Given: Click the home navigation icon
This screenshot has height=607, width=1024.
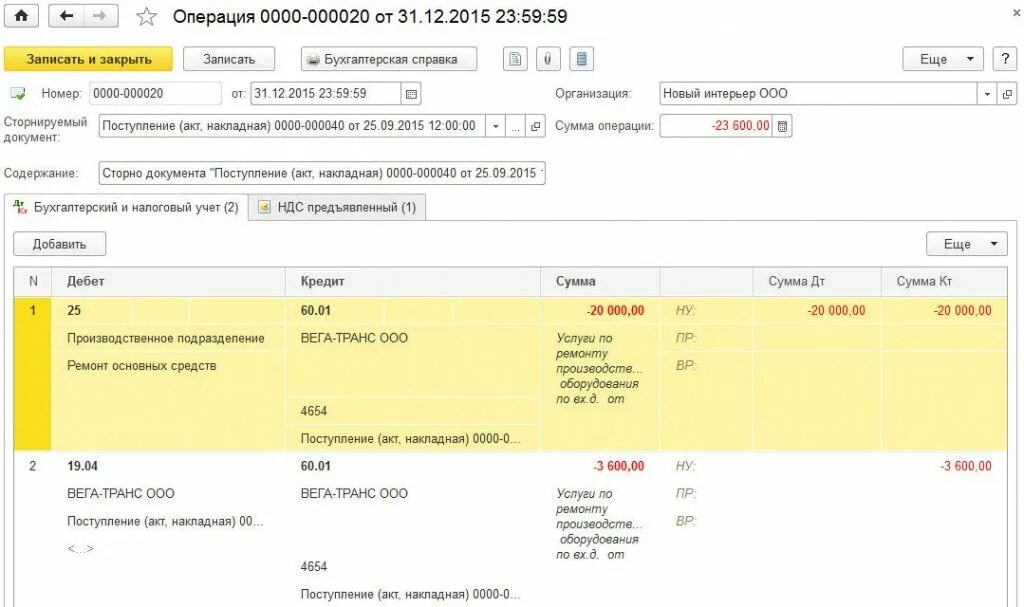Looking at the screenshot, I should point(20,15).
